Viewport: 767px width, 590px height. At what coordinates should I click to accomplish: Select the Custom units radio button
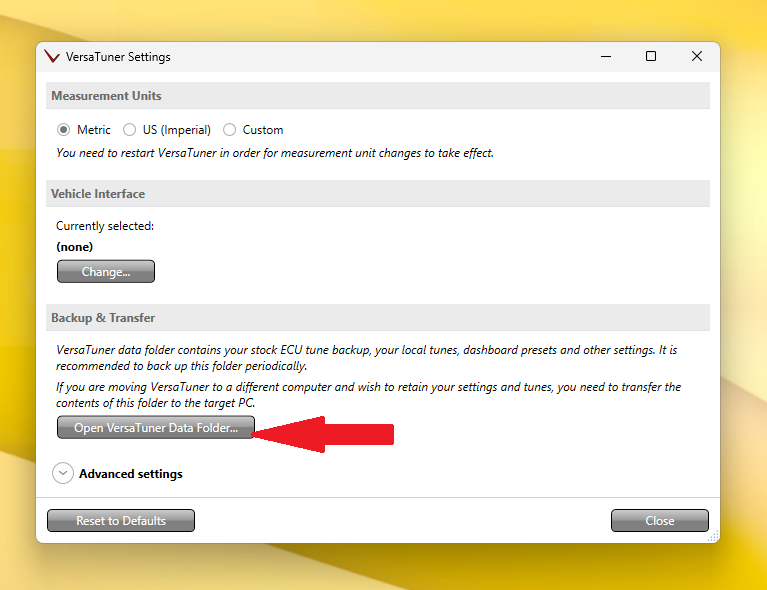click(229, 130)
